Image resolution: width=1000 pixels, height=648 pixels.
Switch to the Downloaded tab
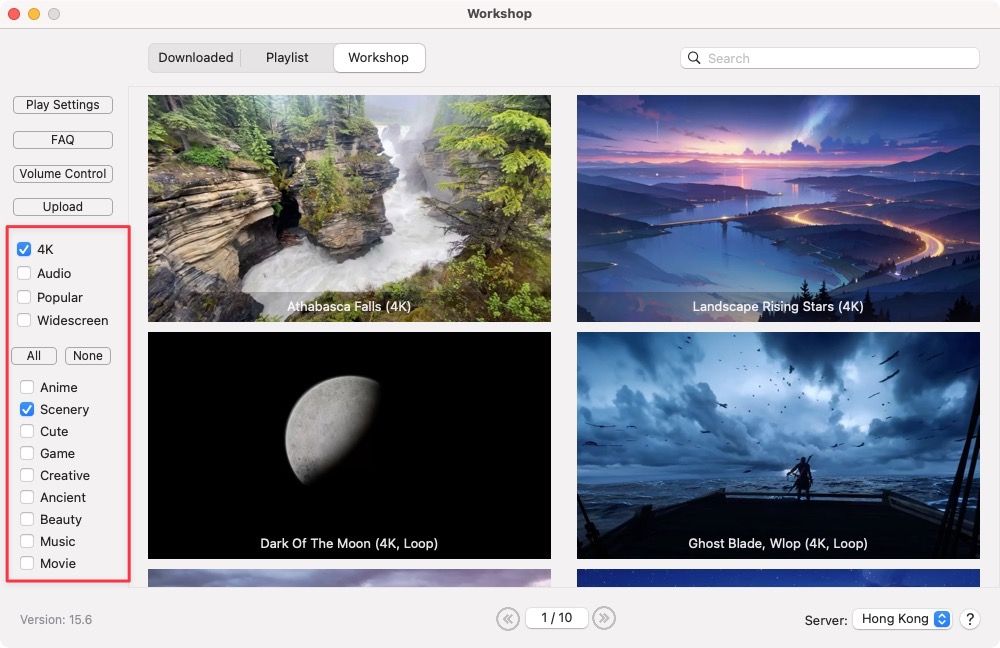pos(196,57)
